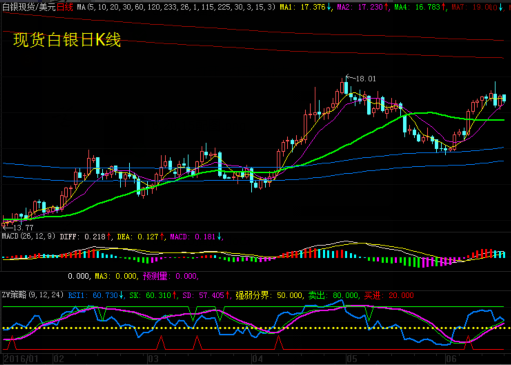Click the 白银现货/美元 symbol title

click(29, 7)
